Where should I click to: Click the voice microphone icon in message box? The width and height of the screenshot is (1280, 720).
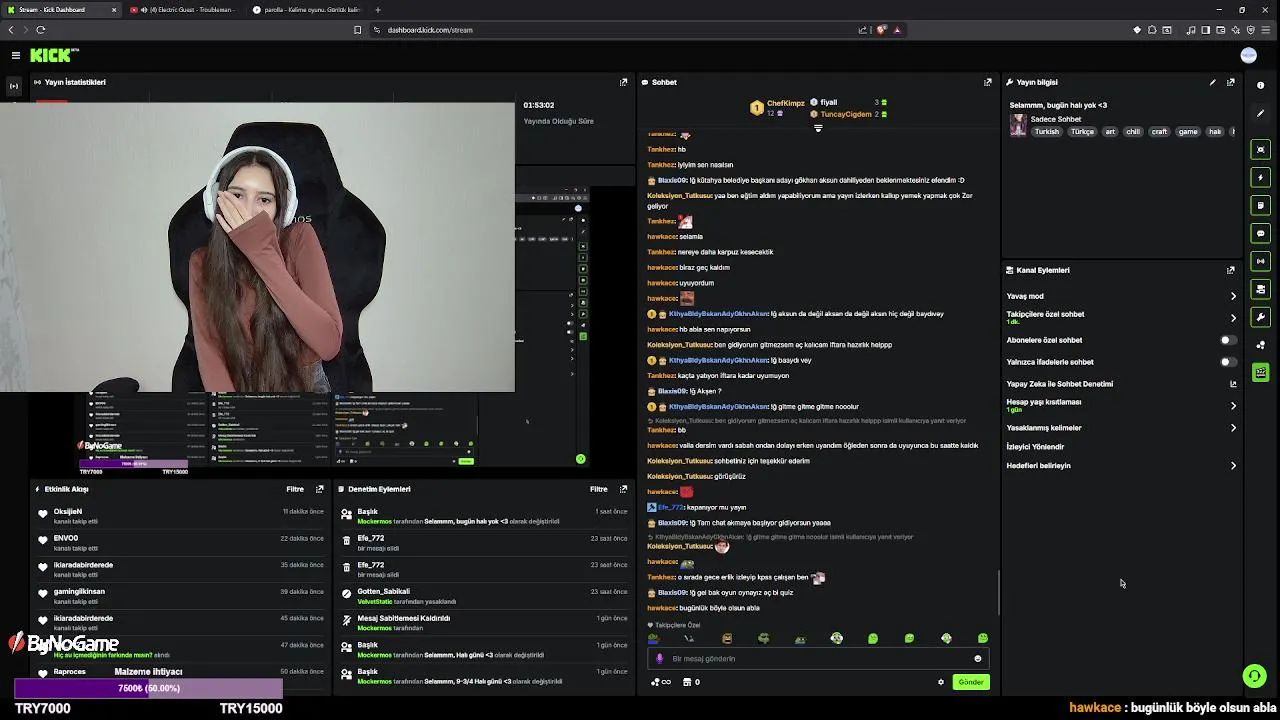pos(659,659)
